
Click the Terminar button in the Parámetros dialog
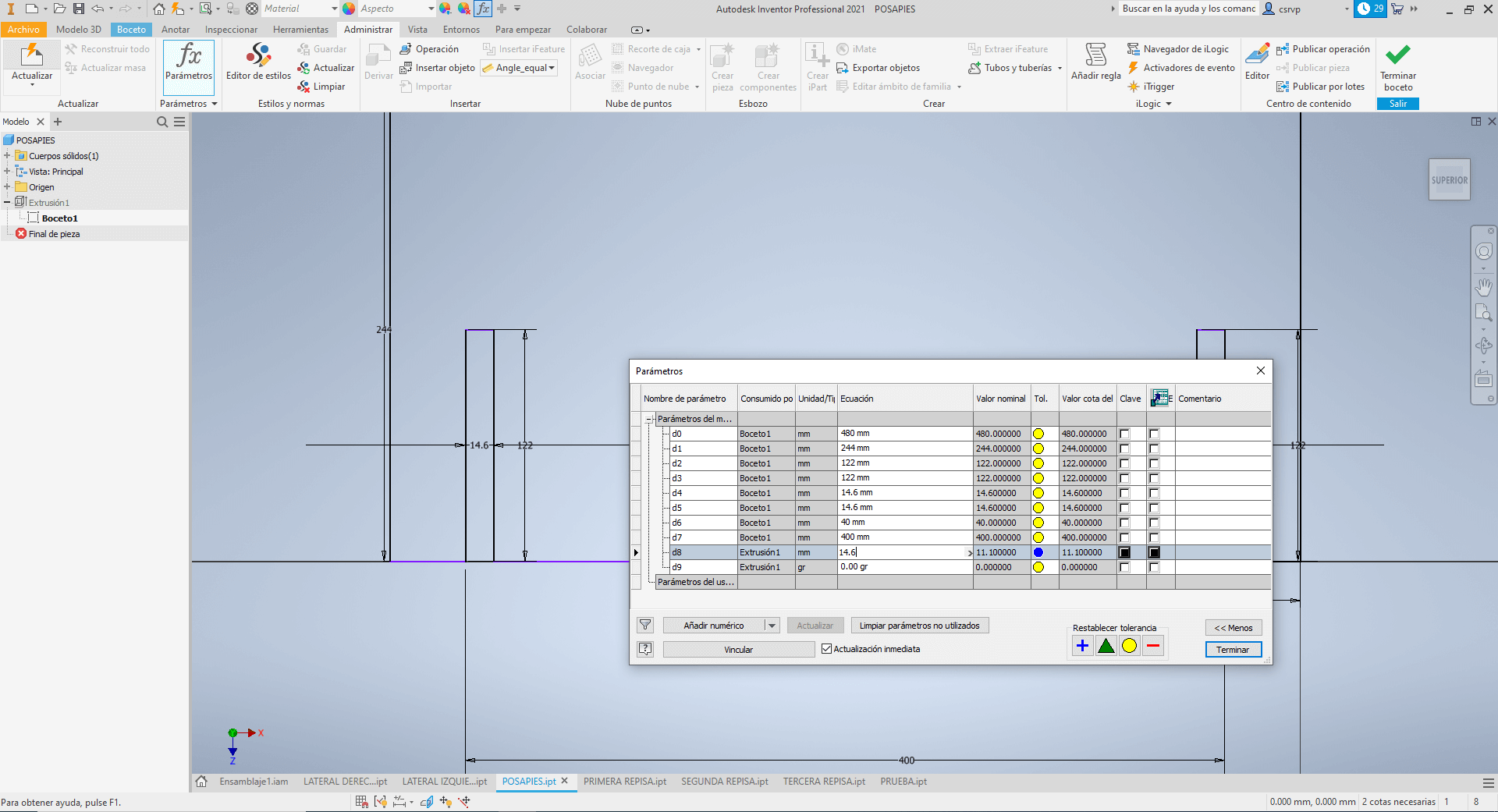1233,650
